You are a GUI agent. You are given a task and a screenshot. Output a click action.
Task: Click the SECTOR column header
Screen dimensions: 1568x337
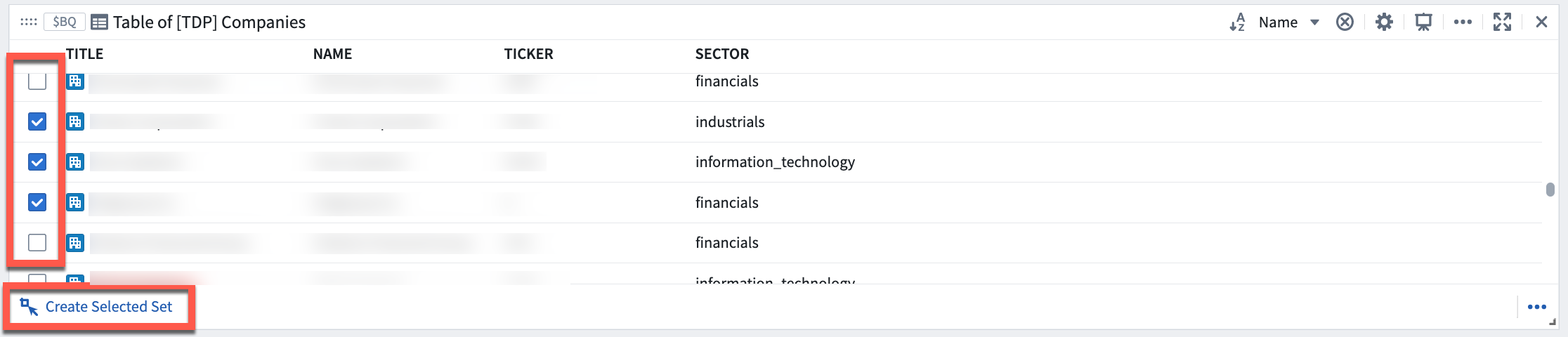coord(722,54)
